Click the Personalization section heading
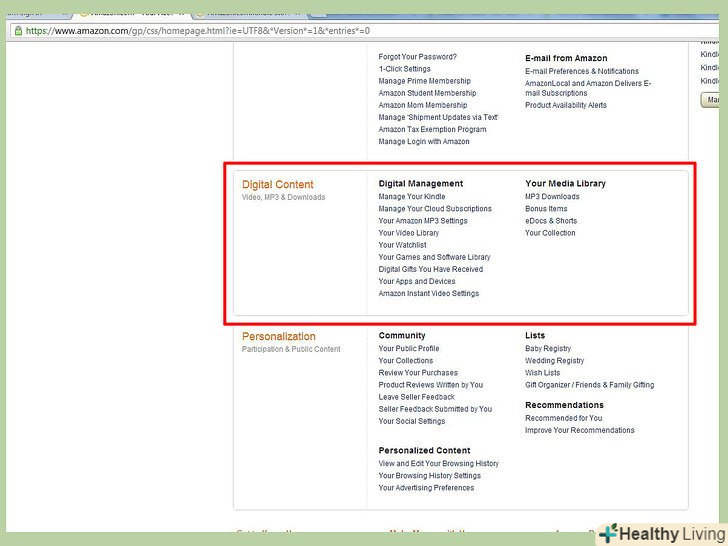 click(x=279, y=336)
